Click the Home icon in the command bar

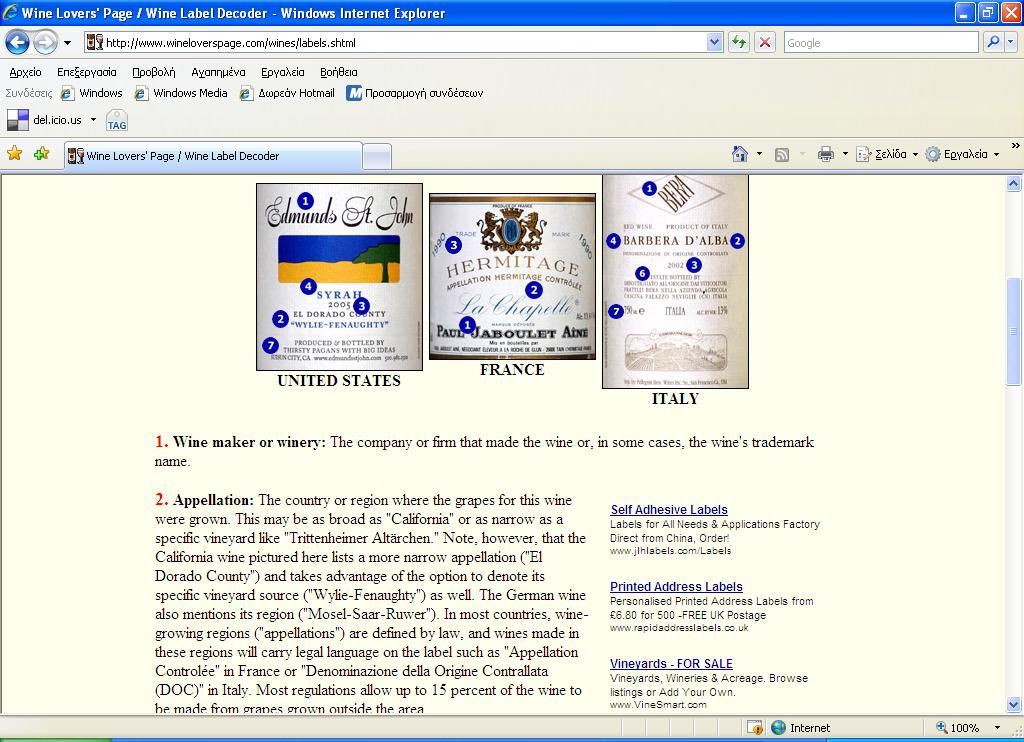point(740,154)
